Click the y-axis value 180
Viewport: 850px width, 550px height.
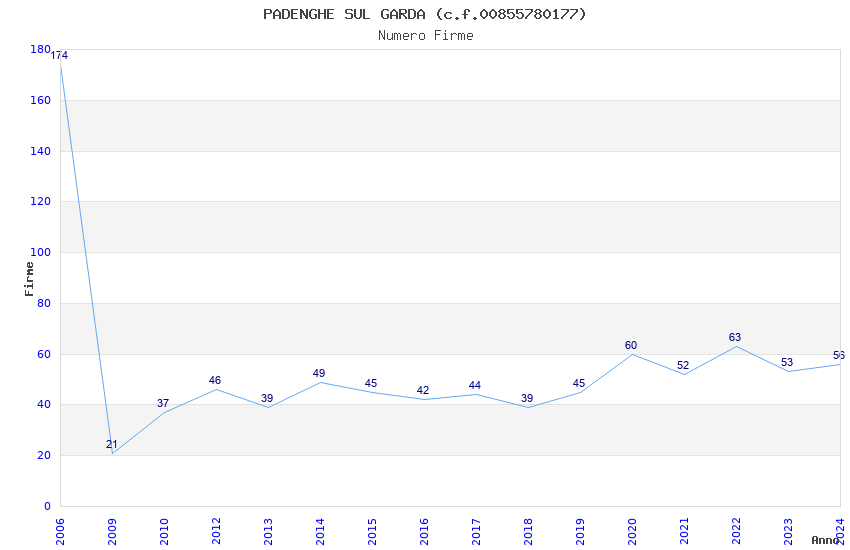[x=41, y=49]
